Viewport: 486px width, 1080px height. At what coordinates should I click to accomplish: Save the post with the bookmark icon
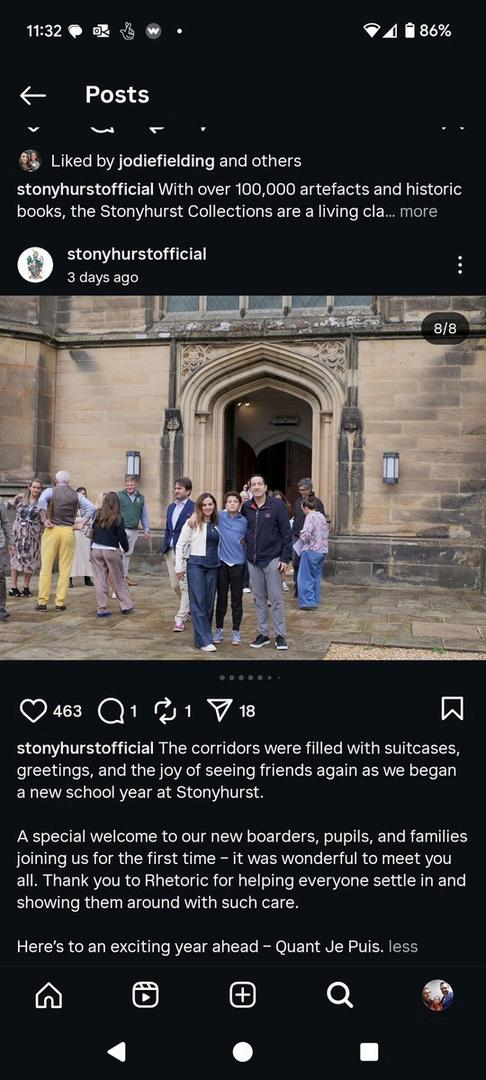(452, 709)
